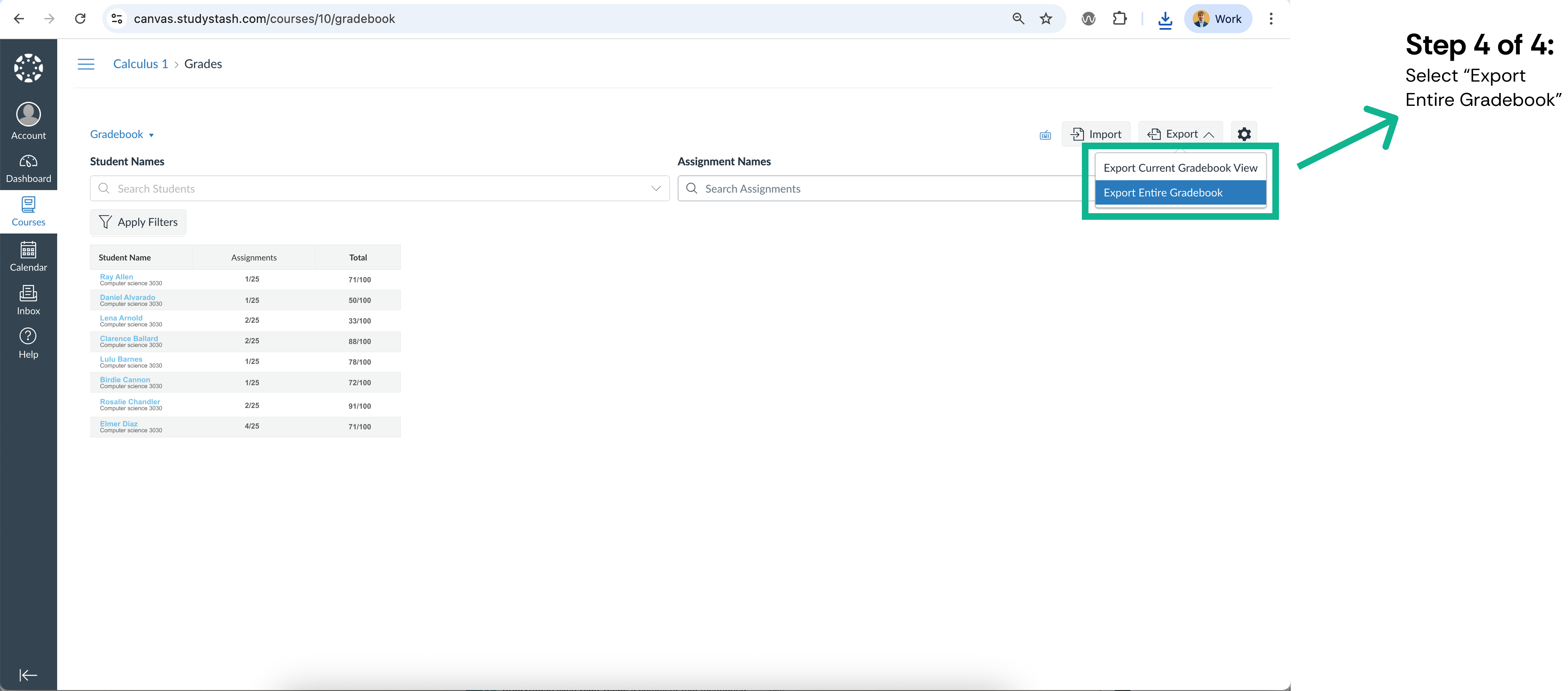Open browser downloads icon
This screenshot has height=691, width=1568.
coord(1165,19)
